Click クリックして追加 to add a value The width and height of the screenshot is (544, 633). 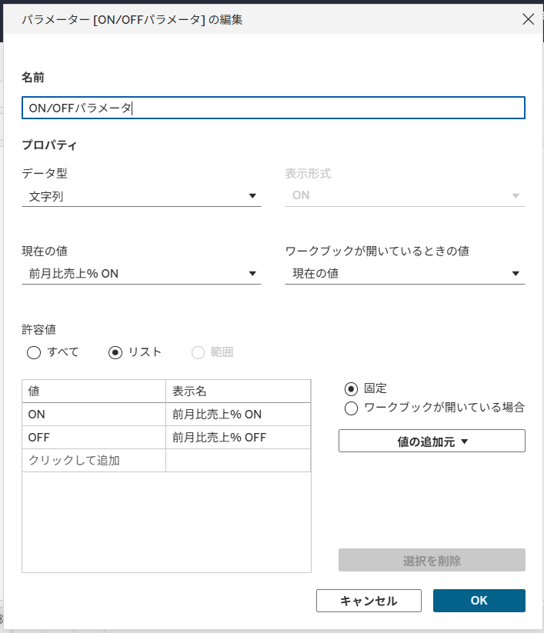pyautogui.click(x=94, y=460)
